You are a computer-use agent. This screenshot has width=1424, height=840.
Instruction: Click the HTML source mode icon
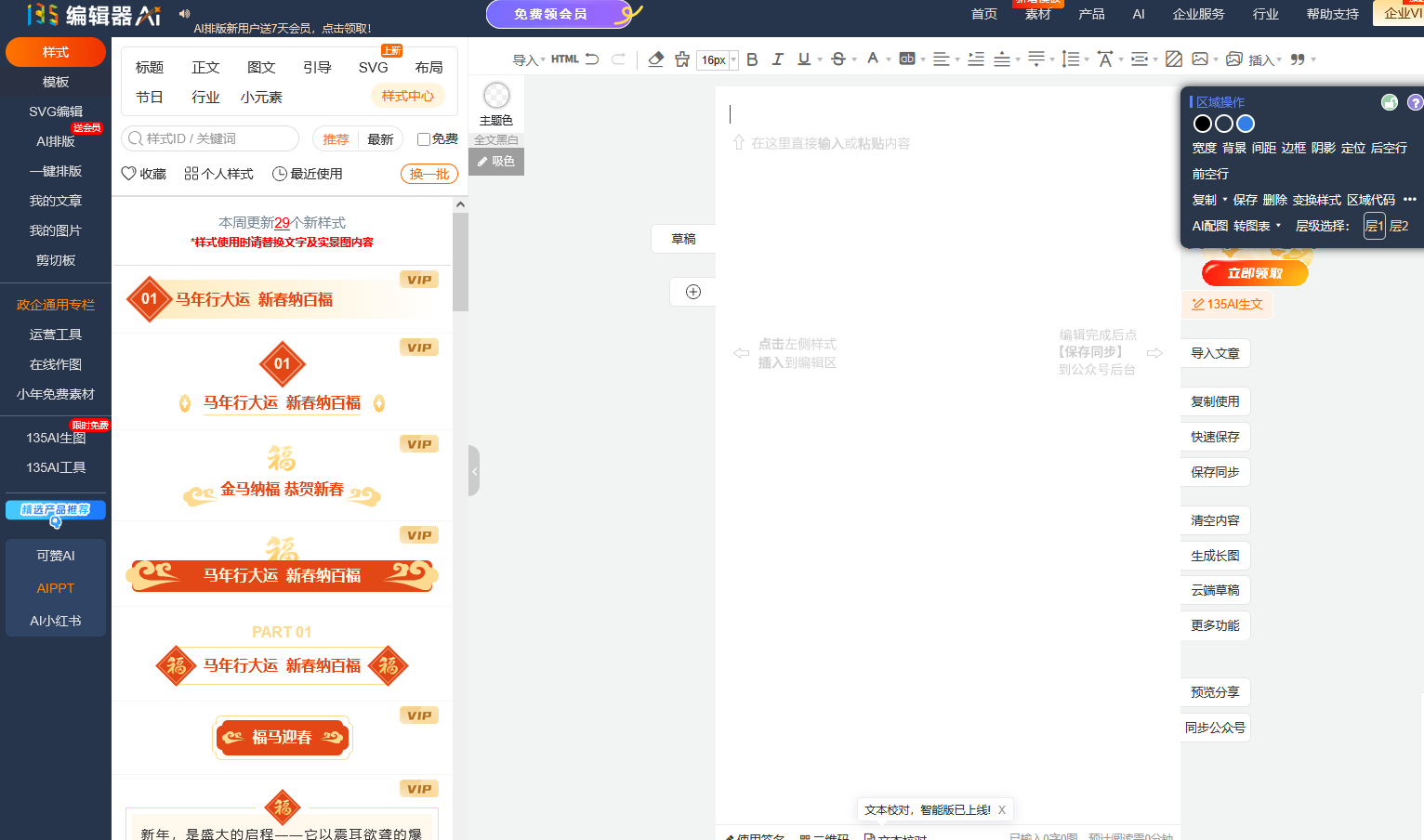(x=564, y=59)
